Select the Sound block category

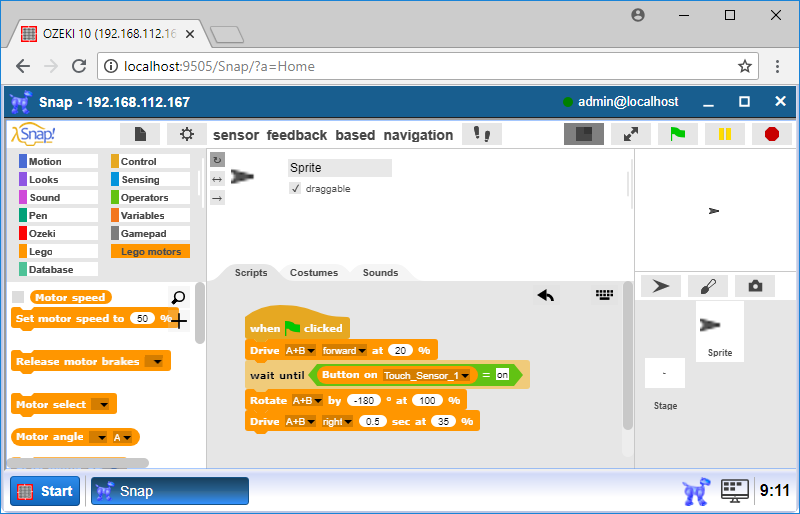(x=58, y=198)
